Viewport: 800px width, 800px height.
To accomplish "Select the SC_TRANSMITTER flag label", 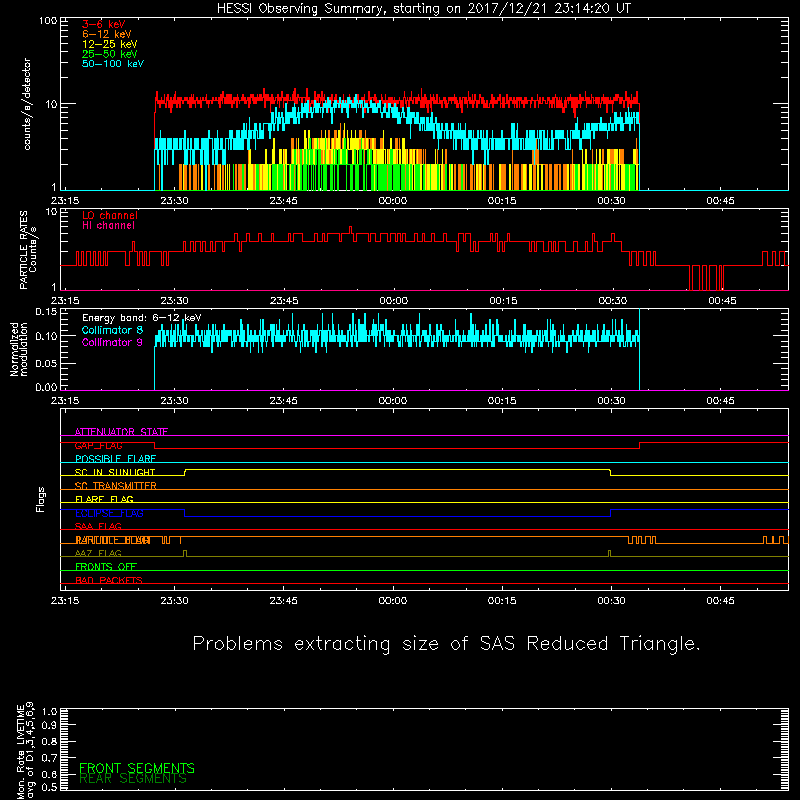I will (115, 486).
